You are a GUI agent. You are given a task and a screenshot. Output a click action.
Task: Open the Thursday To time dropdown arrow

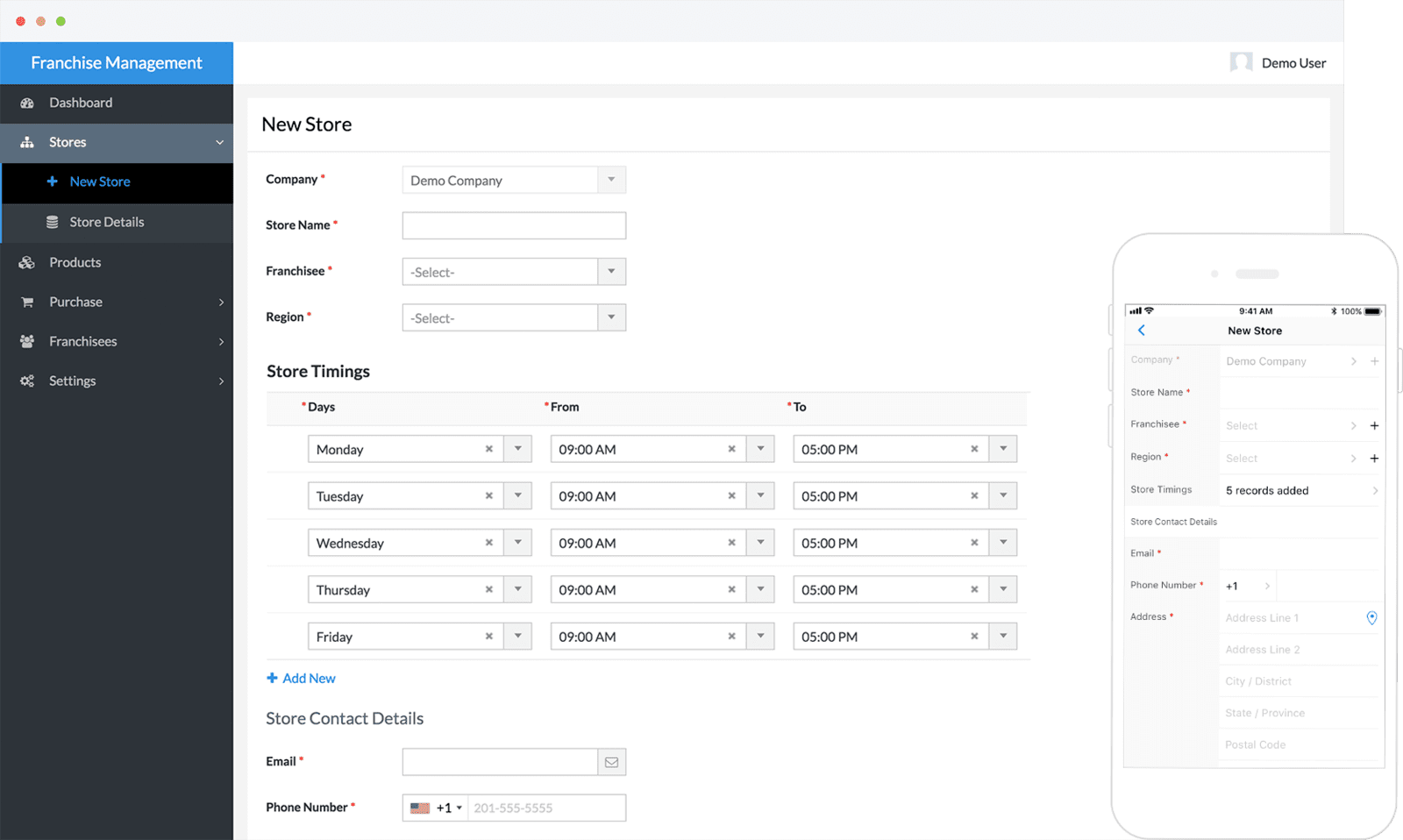pyautogui.click(x=1003, y=589)
